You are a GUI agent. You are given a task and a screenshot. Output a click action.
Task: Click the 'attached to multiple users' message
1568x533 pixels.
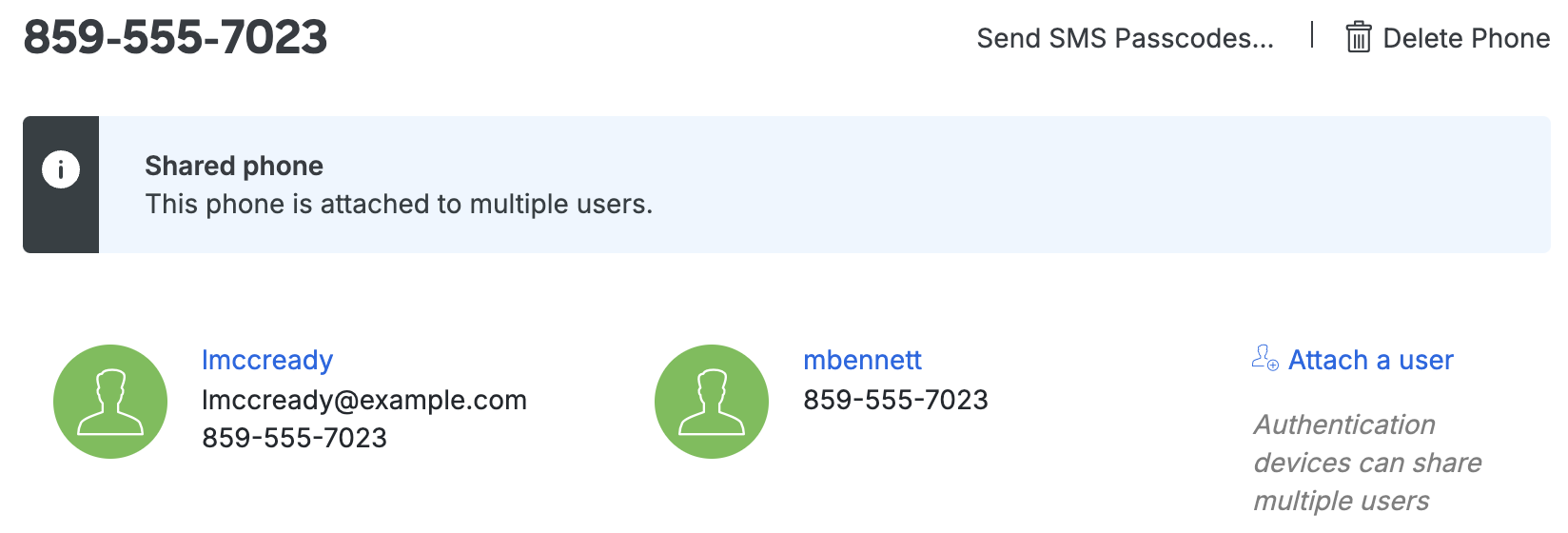click(x=399, y=204)
